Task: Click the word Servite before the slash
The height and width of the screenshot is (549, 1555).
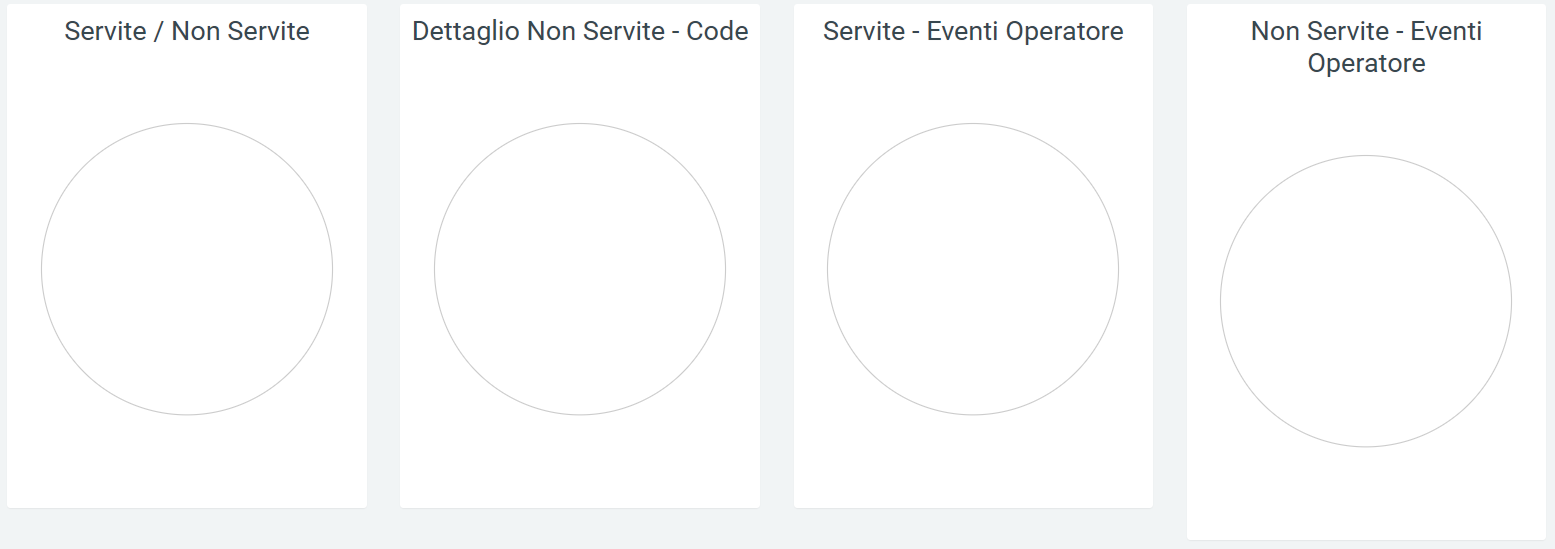Action: [x=106, y=31]
